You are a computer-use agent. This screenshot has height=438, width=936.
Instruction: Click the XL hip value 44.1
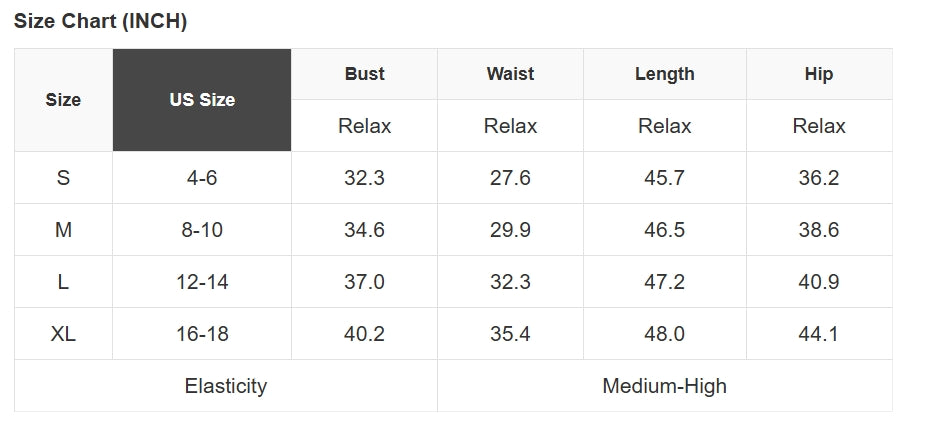click(818, 334)
